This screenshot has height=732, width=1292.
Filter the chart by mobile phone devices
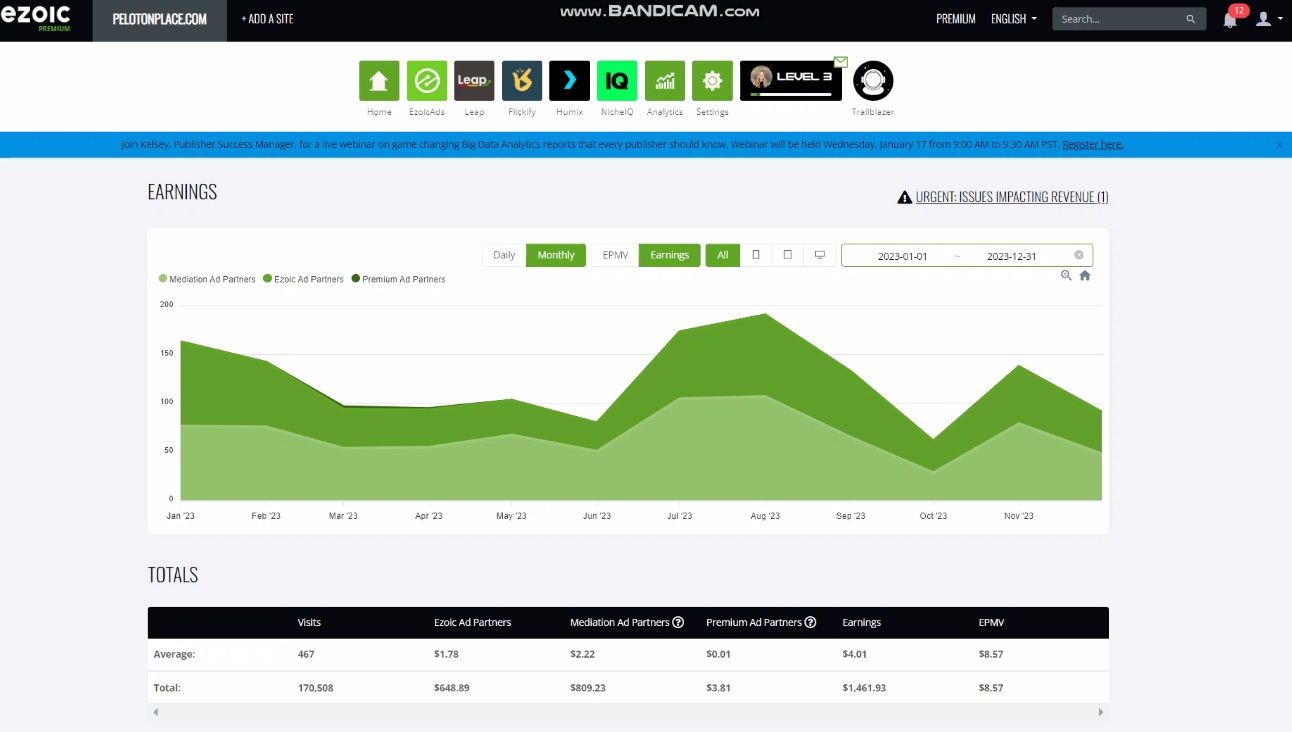756,255
